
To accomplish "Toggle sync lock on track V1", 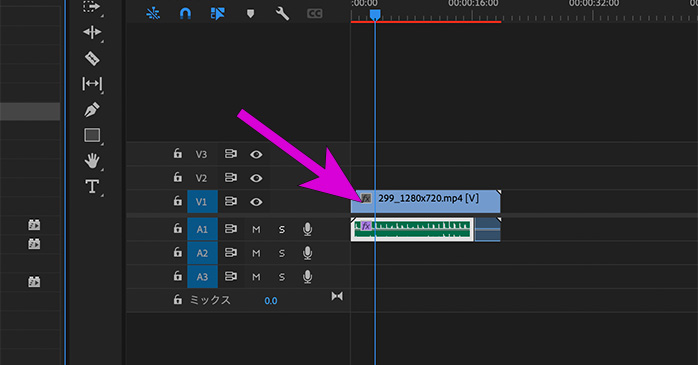I will 231,202.
